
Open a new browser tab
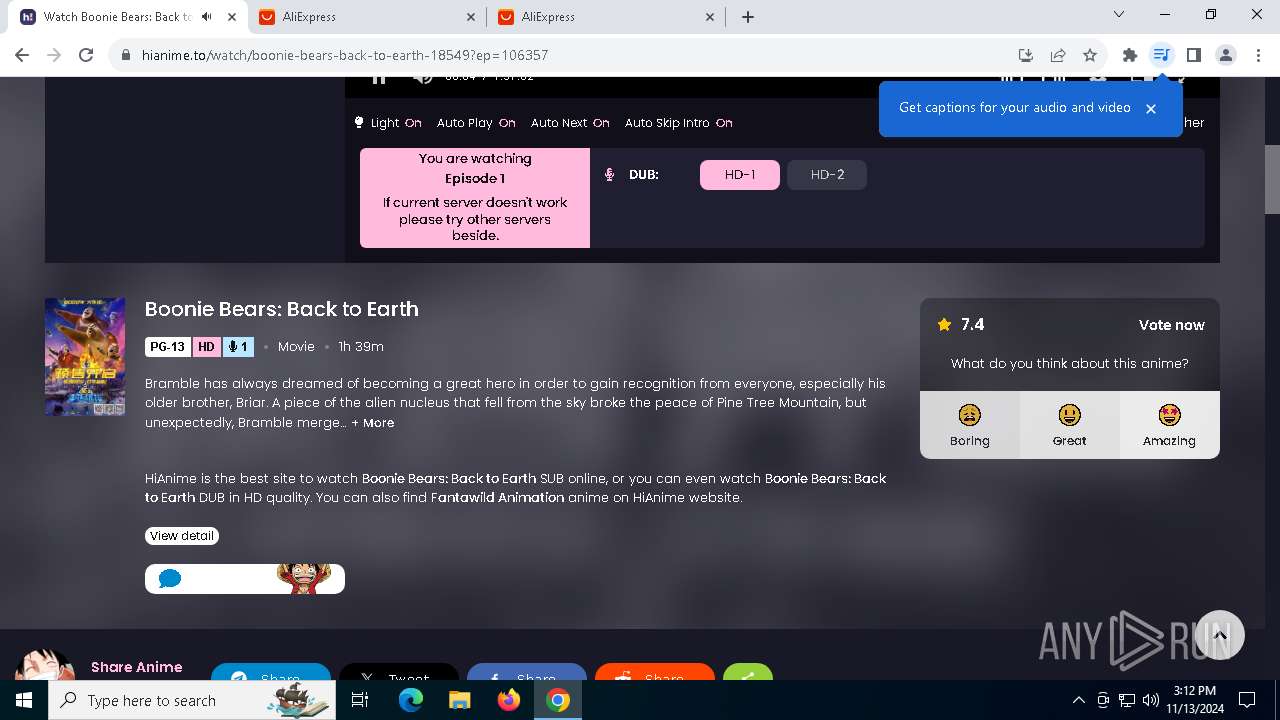(748, 17)
